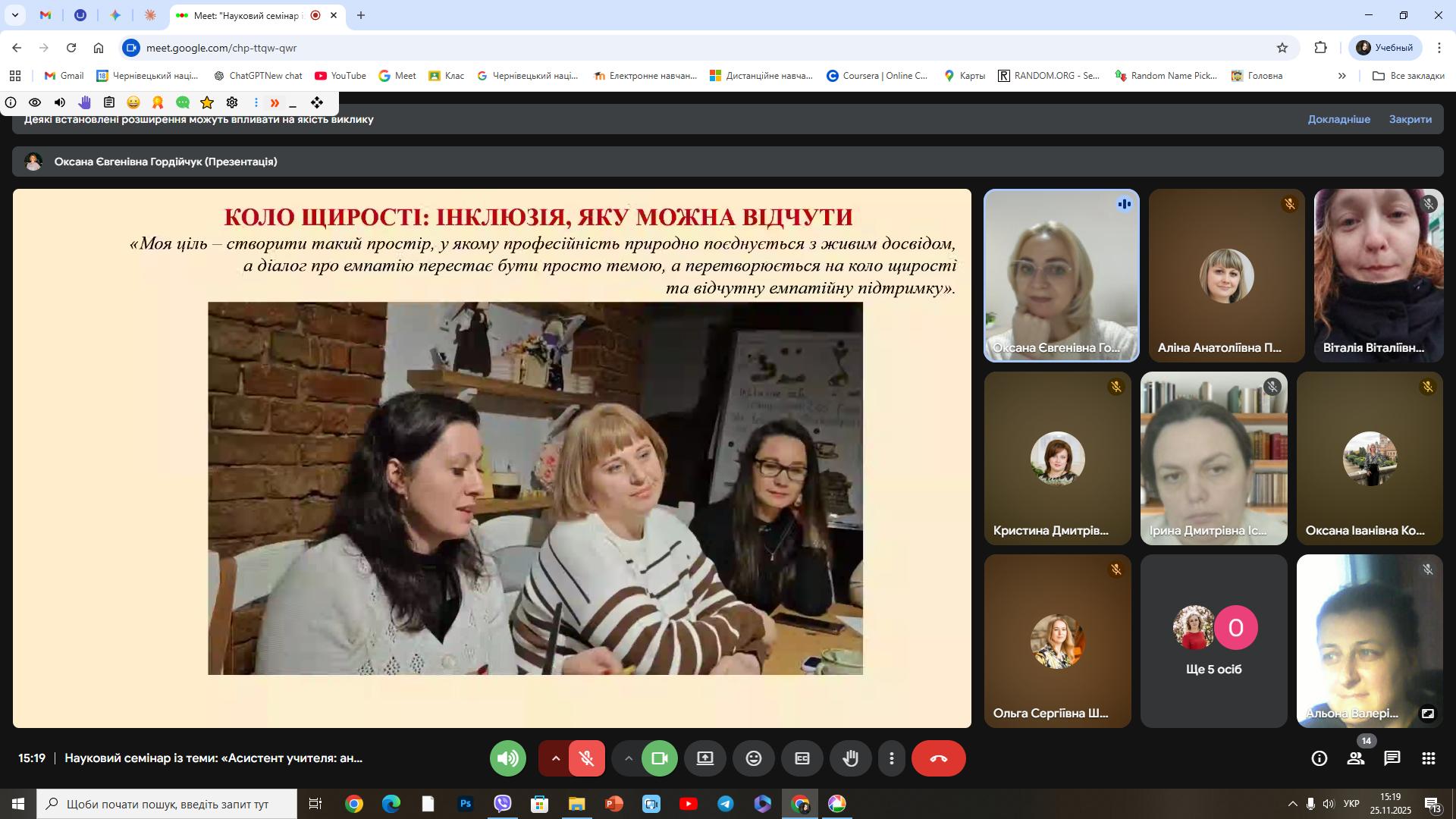The image size is (1456, 819).
Task: Expand audio settings arrow
Action: [x=555, y=758]
